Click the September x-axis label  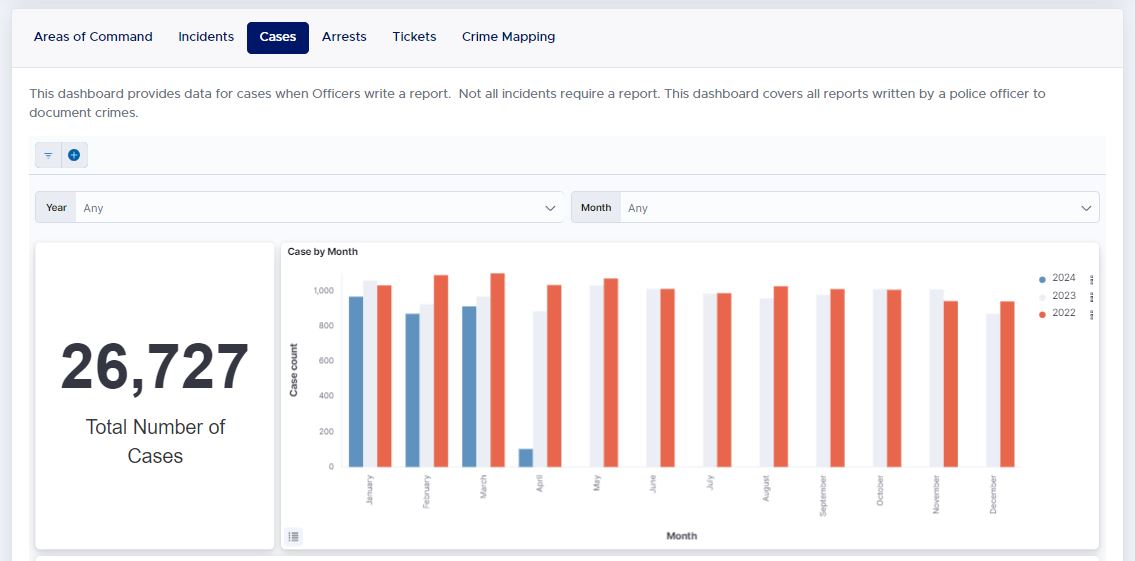[823, 495]
